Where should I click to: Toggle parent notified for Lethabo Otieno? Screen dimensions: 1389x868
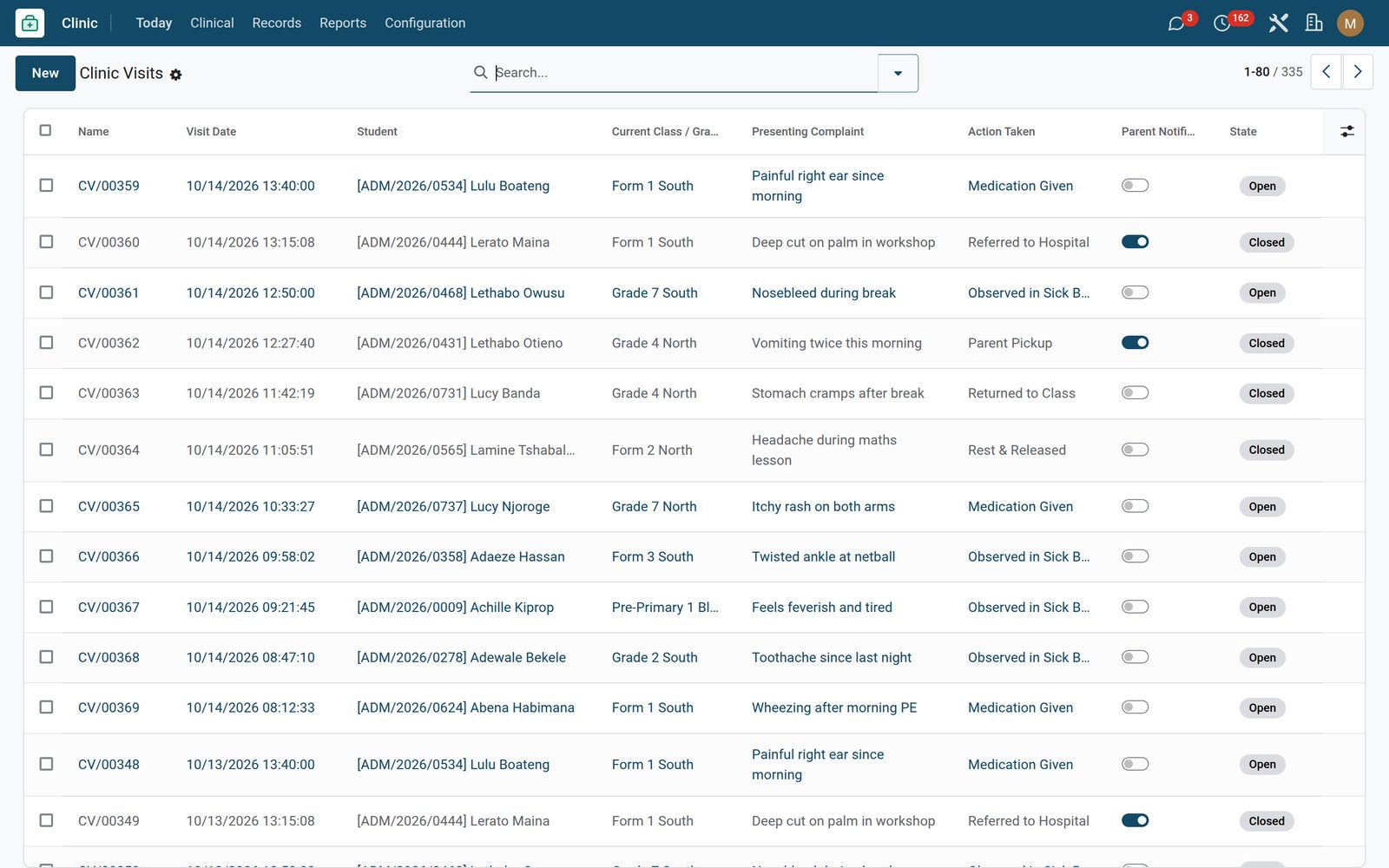point(1135,342)
